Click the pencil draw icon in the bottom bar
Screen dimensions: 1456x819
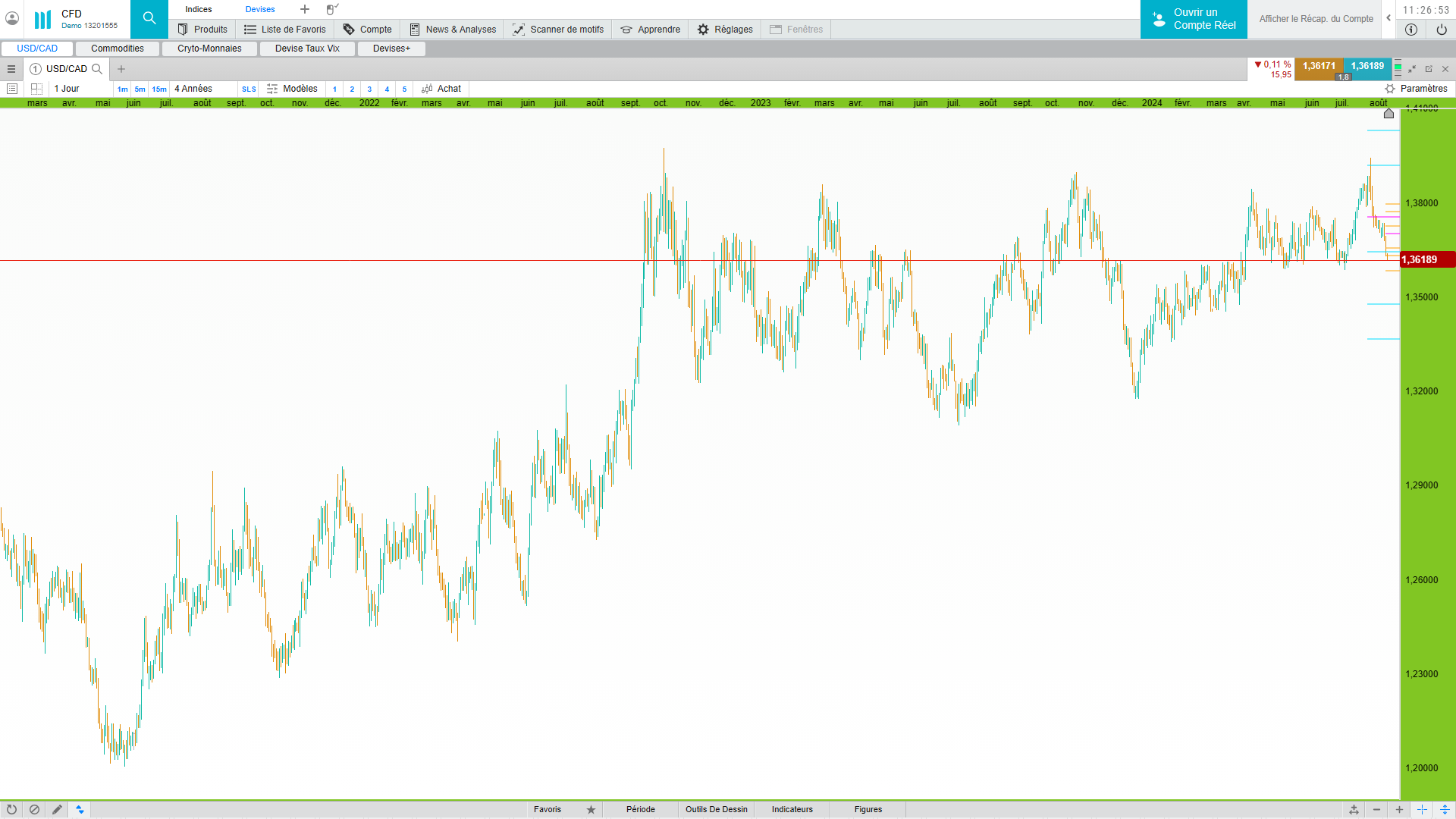click(57, 809)
